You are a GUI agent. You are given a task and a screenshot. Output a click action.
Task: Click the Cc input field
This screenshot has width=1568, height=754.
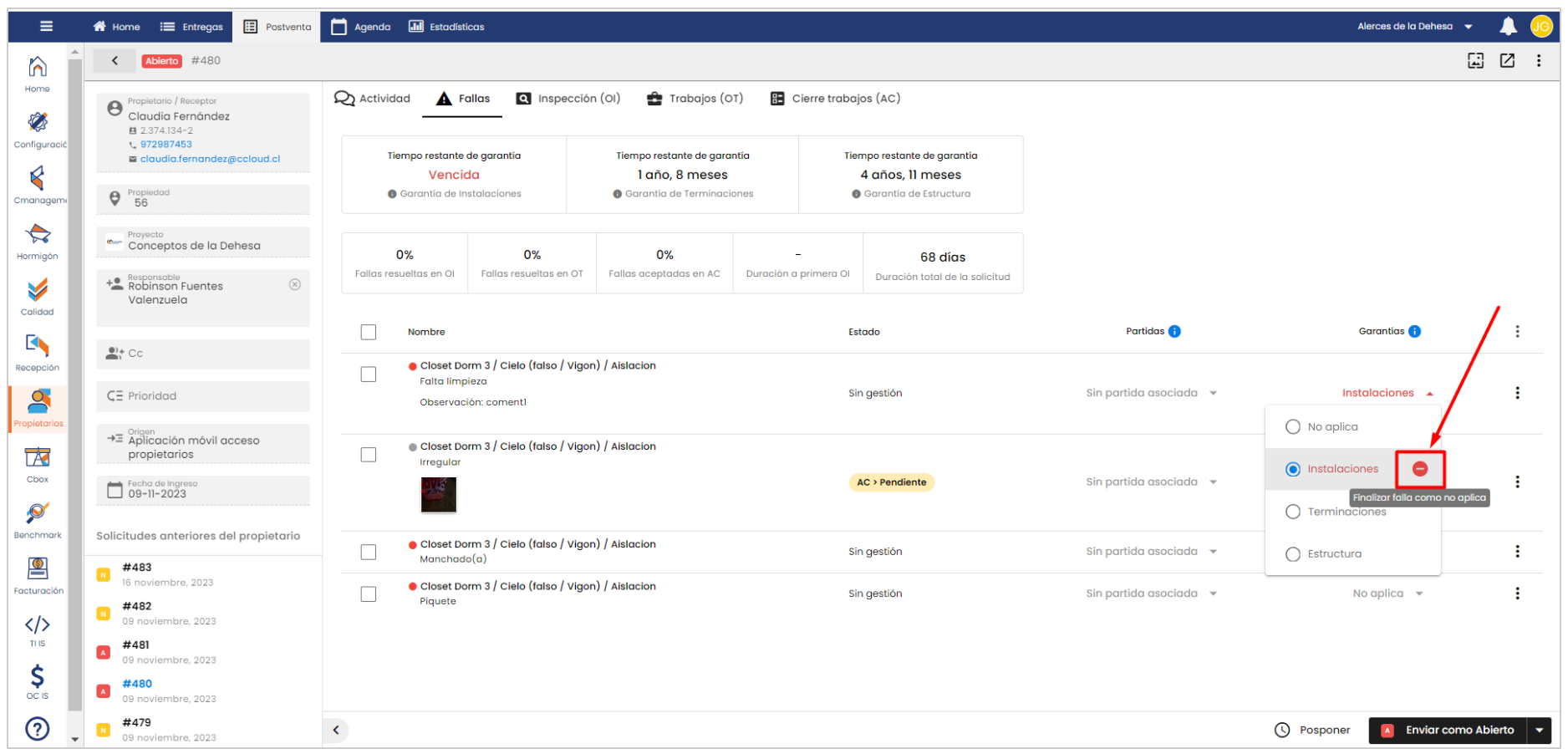pos(203,354)
